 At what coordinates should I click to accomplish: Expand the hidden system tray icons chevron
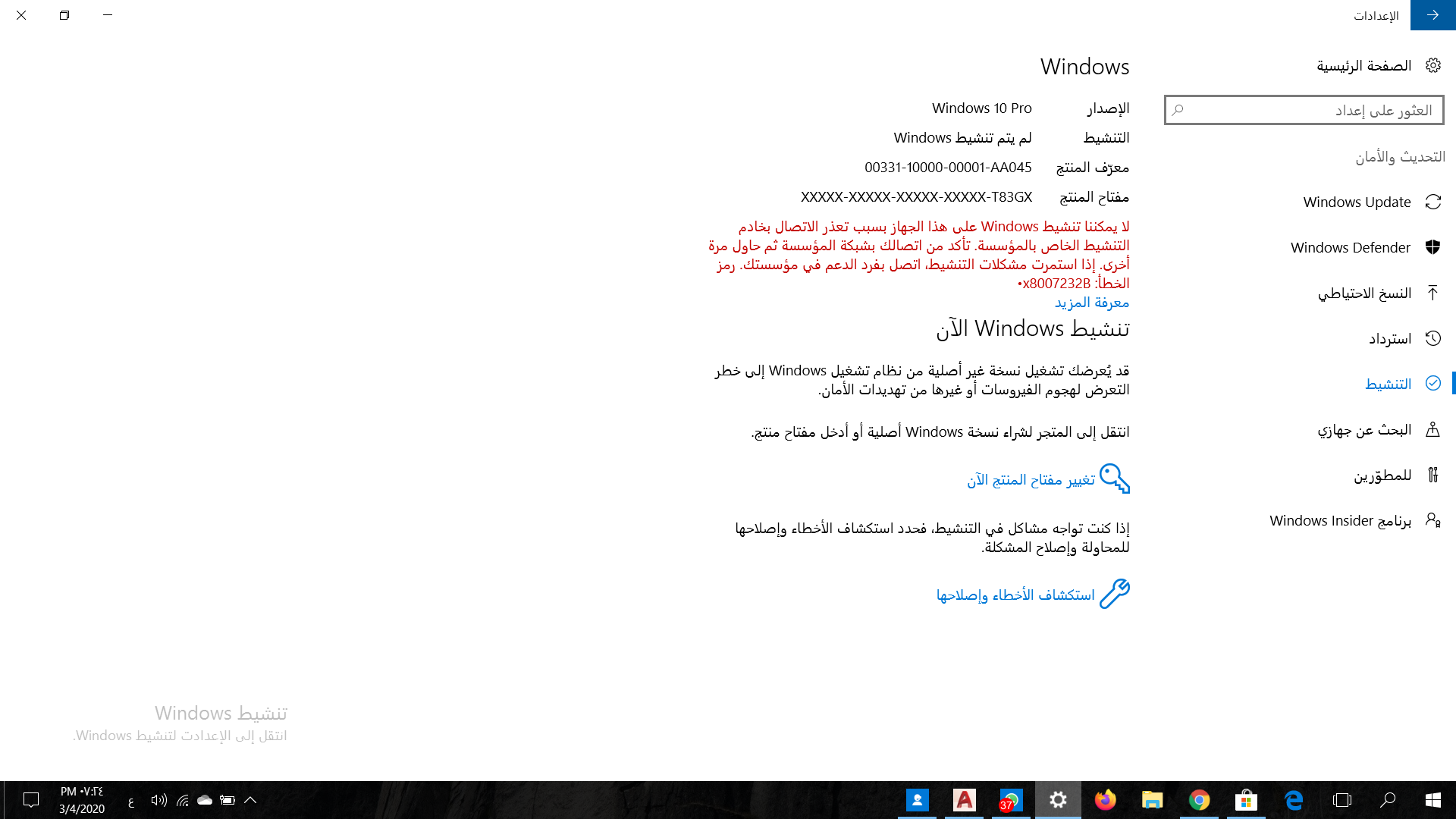click(250, 800)
